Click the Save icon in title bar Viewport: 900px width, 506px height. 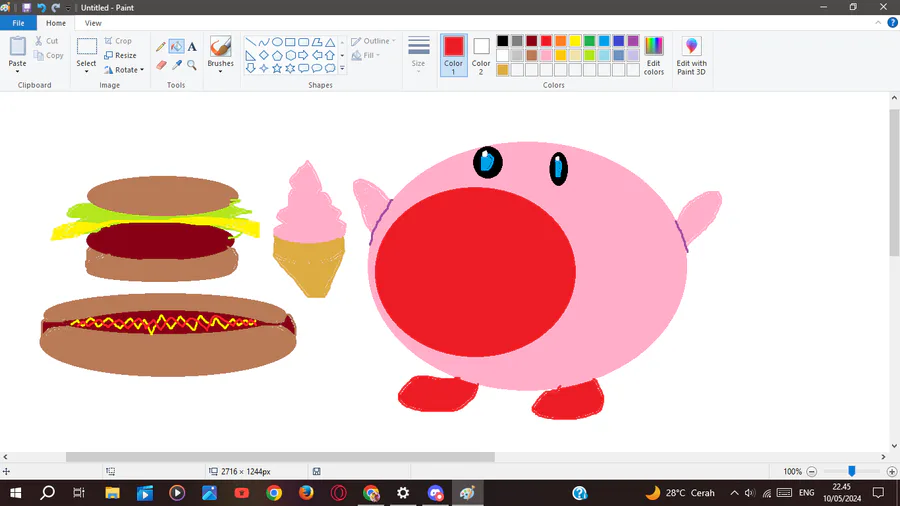(26, 7)
